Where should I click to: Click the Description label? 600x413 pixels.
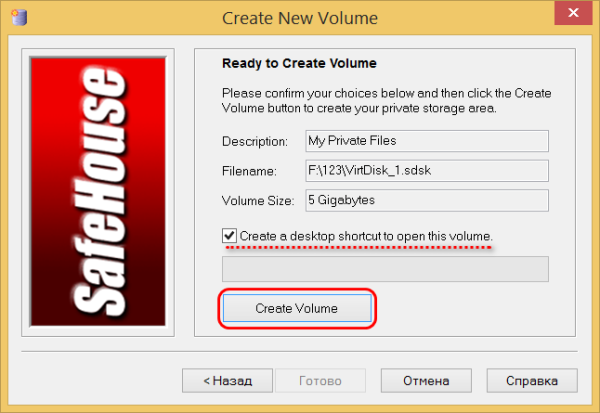coord(255,142)
